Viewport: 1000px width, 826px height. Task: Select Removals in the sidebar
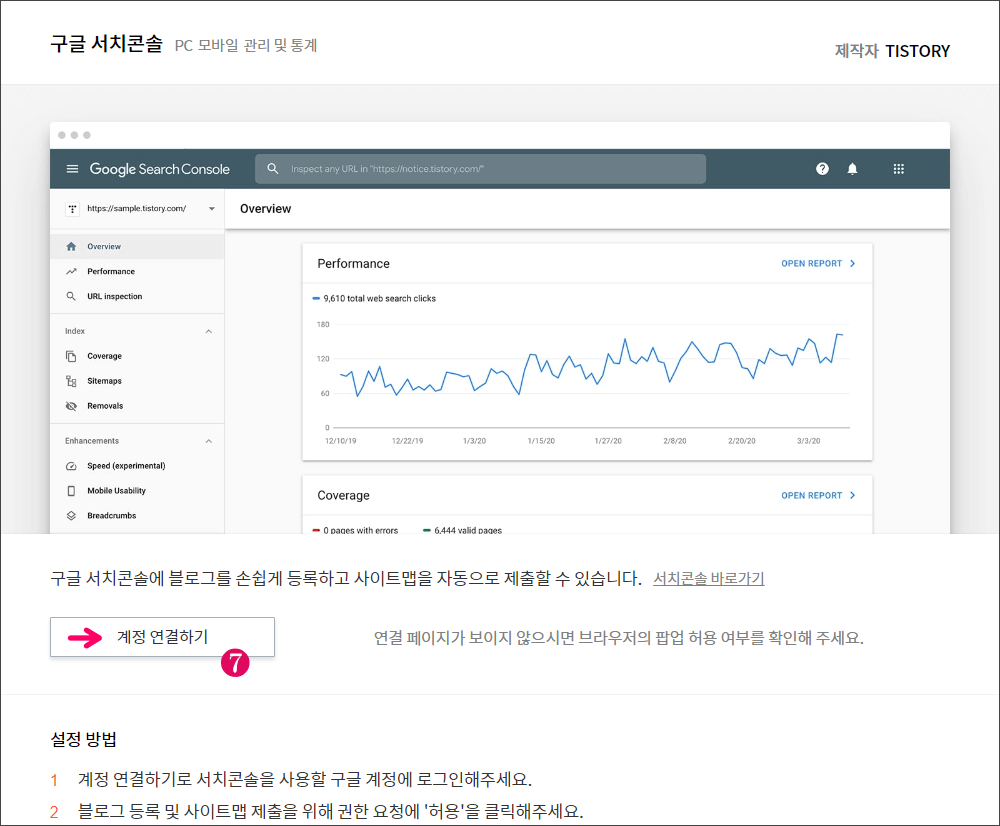pyautogui.click(x=137, y=406)
